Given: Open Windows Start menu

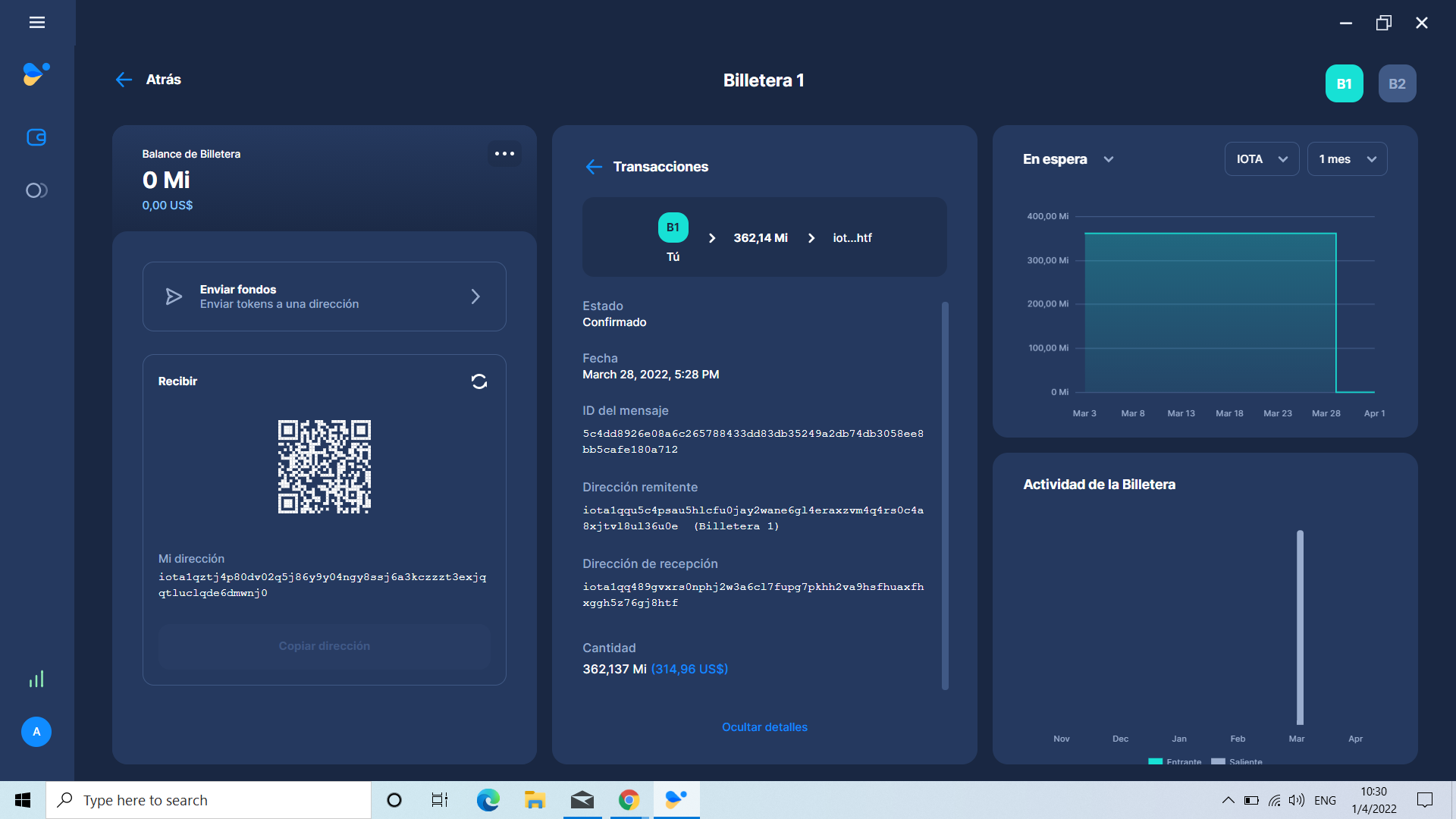Looking at the screenshot, I should pos(23,800).
